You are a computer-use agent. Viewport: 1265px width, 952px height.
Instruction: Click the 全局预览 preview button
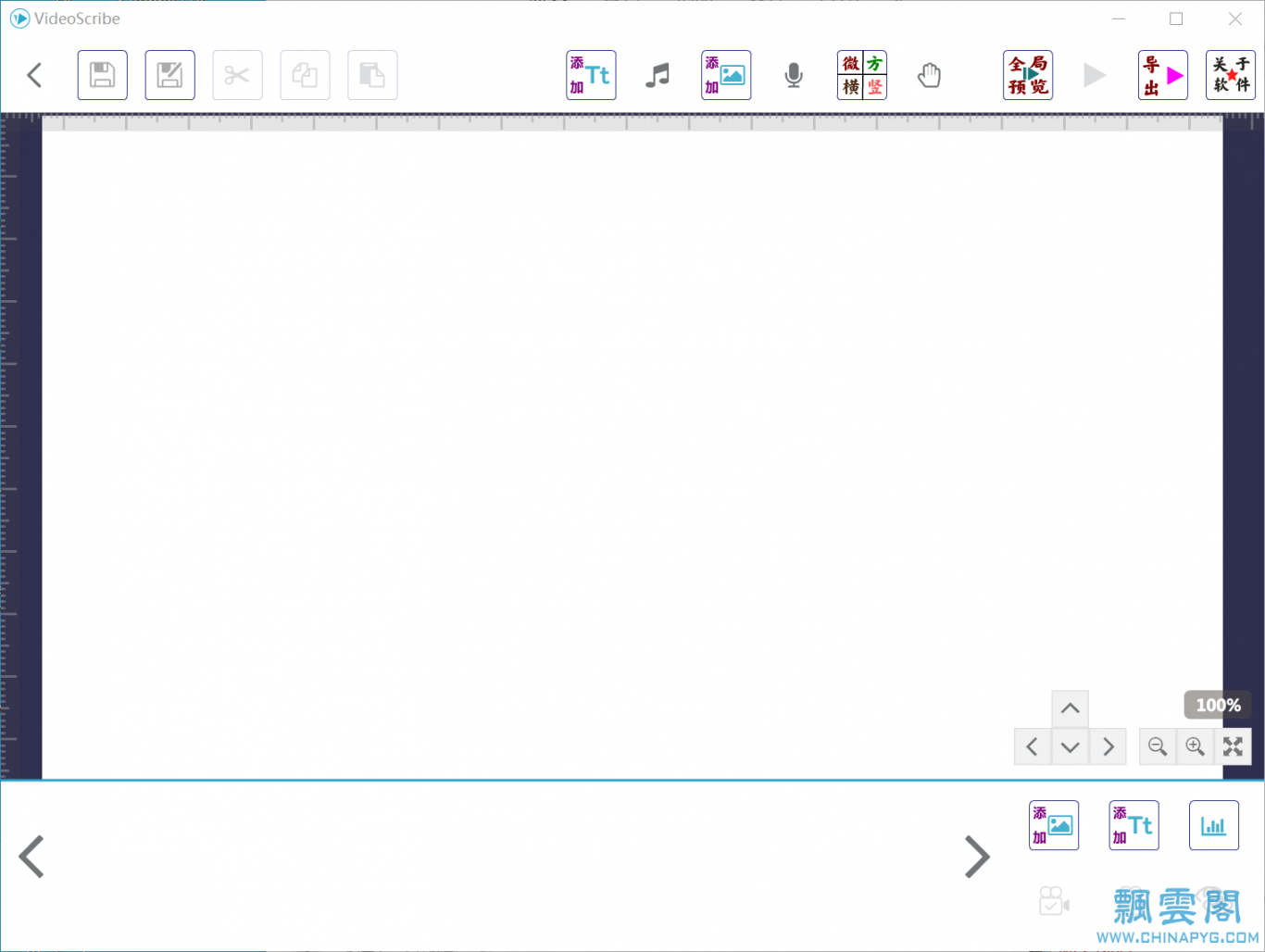(x=1028, y=75)
